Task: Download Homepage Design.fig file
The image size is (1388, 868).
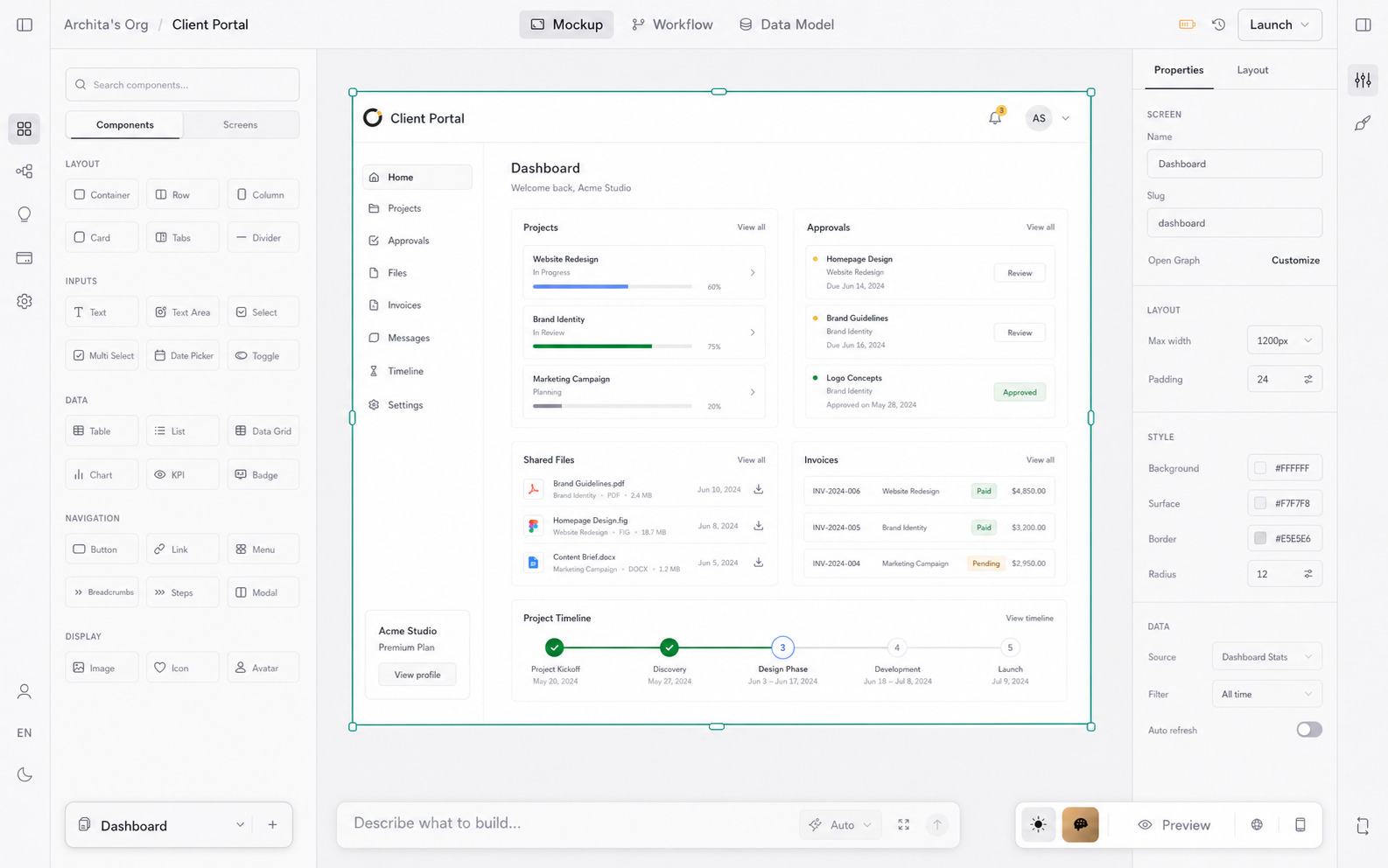Action: 758,526
